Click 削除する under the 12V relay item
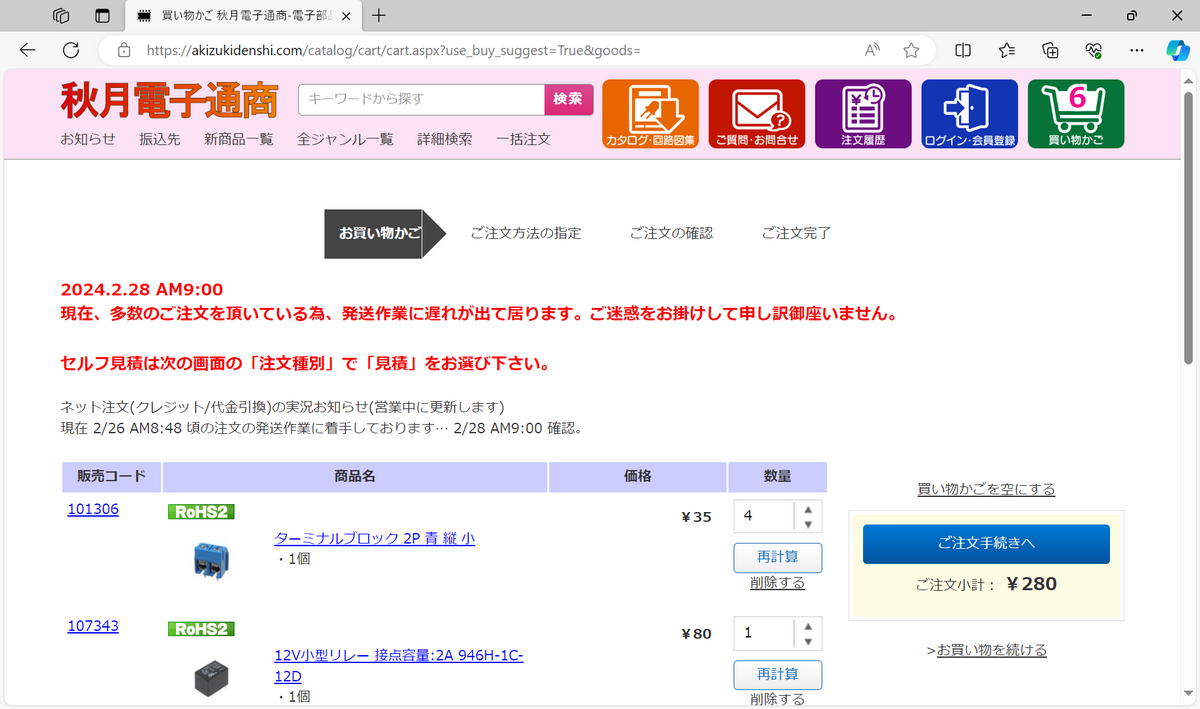Screen dimensions: 1200x709 [x=777, y=699]
